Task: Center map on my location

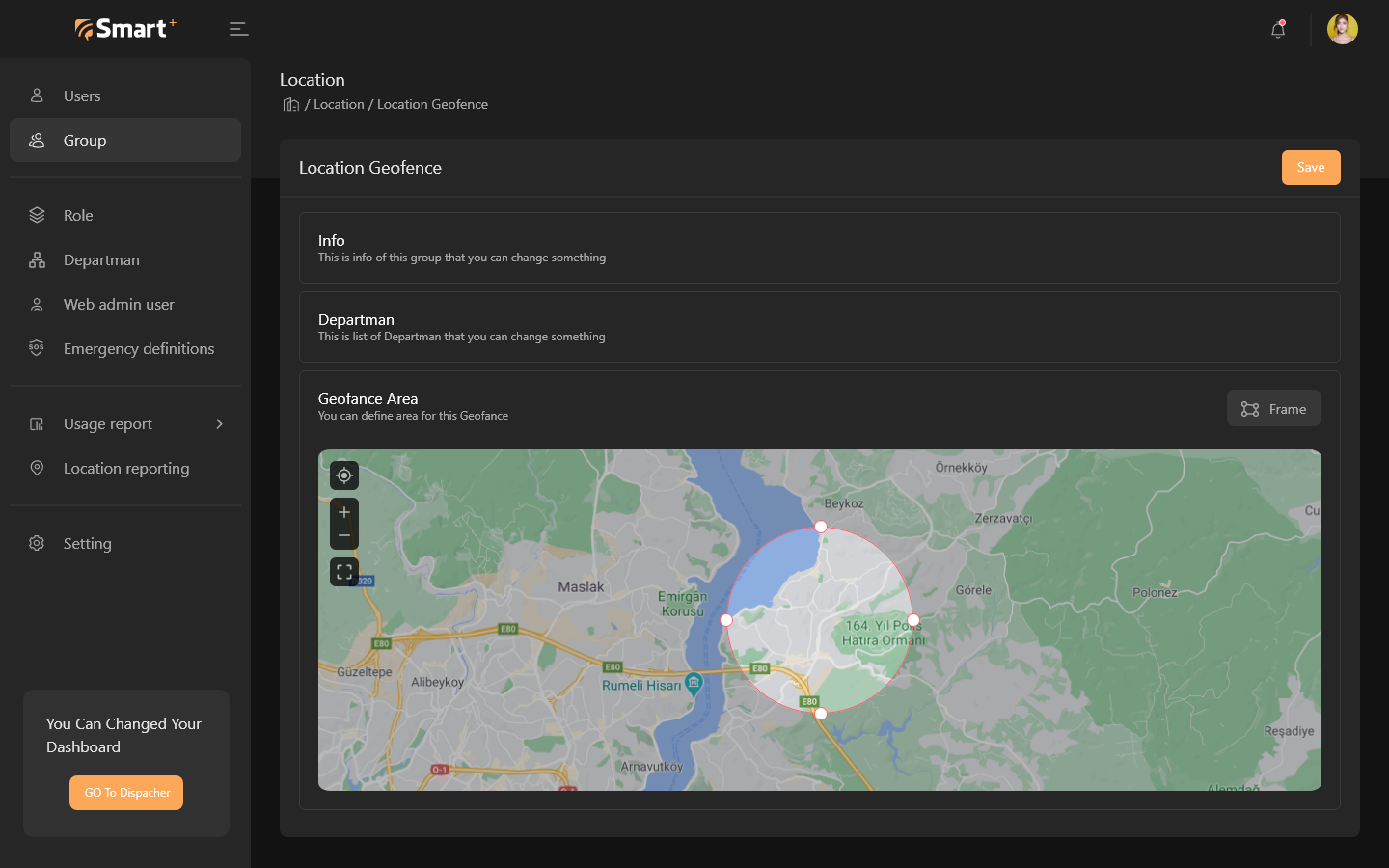Action: (x=344, y=475)
